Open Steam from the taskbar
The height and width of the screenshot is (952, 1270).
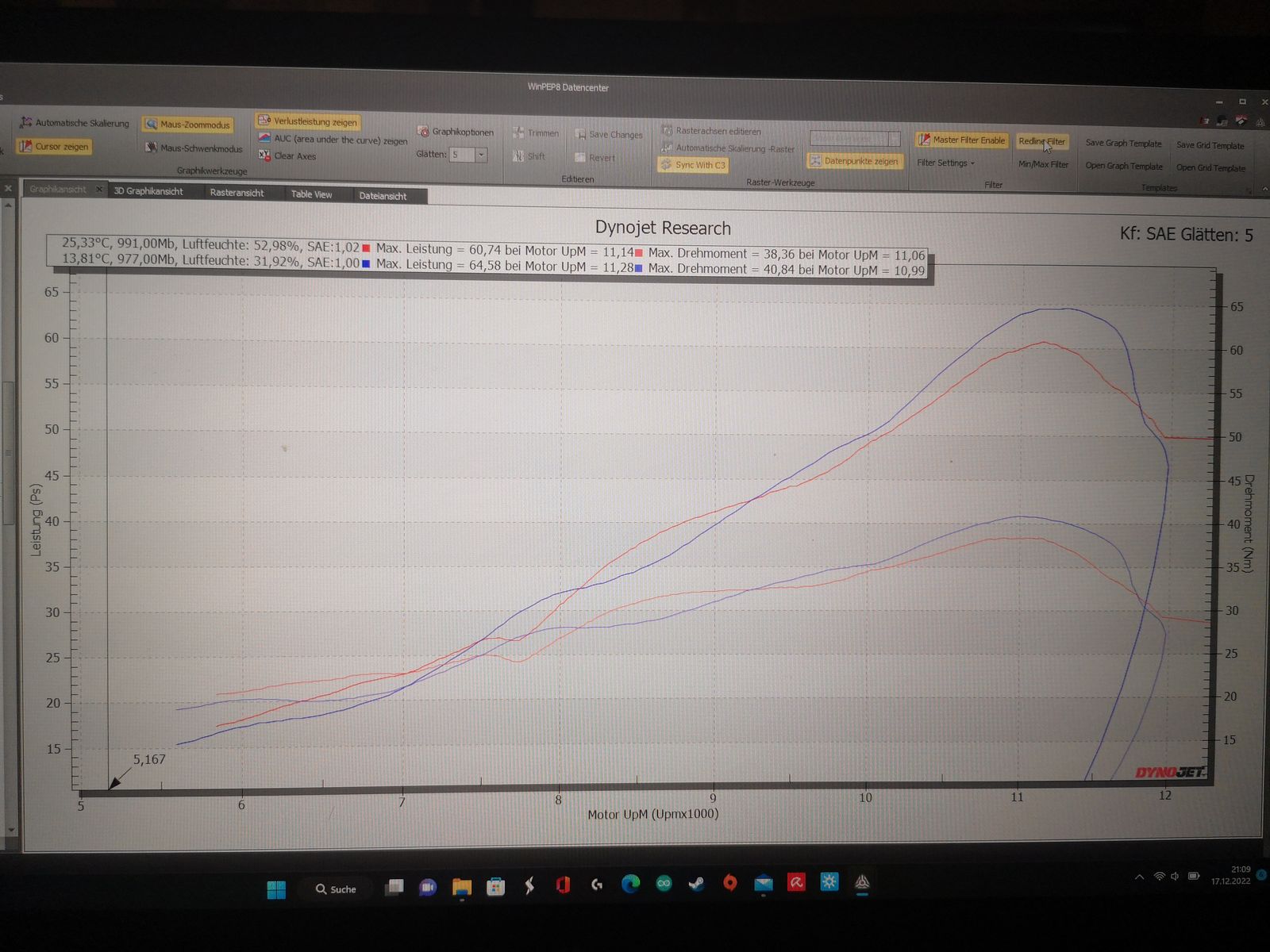coord(696,884)
